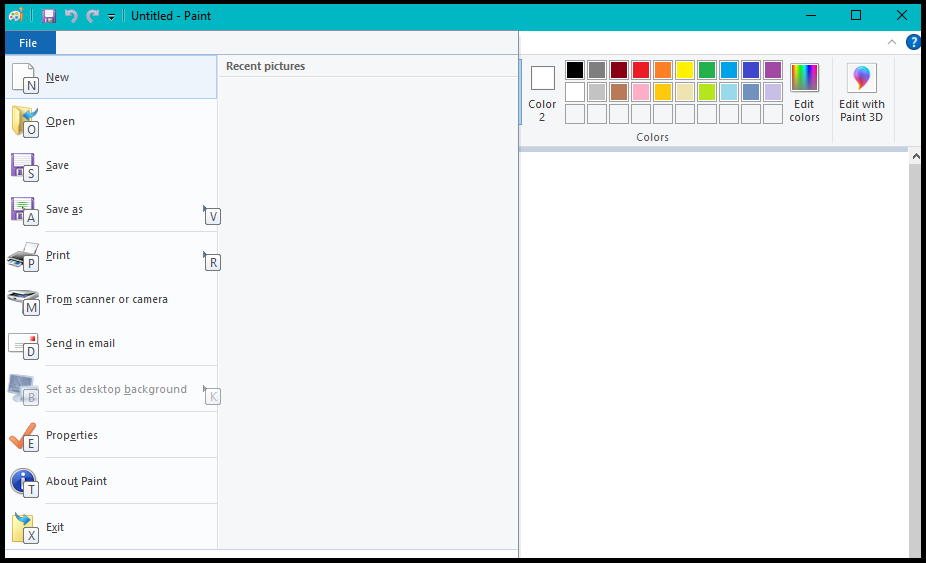Pick the lime color swatch
Screen dimensions: 926x563
click(706, 92)
